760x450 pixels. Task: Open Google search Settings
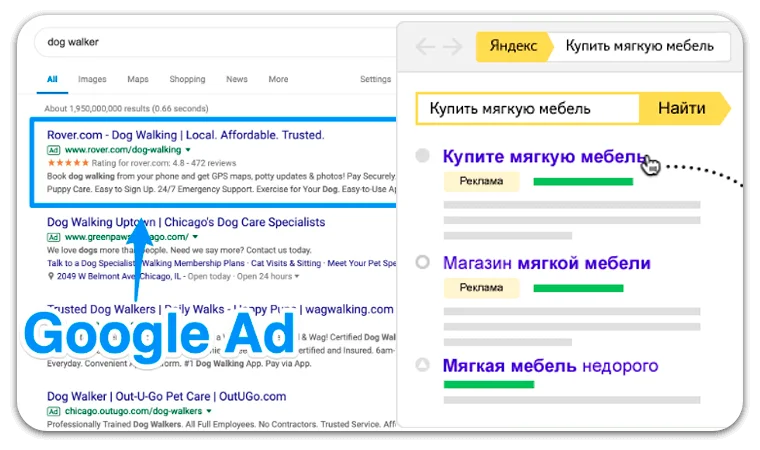(x=375, y=79)
